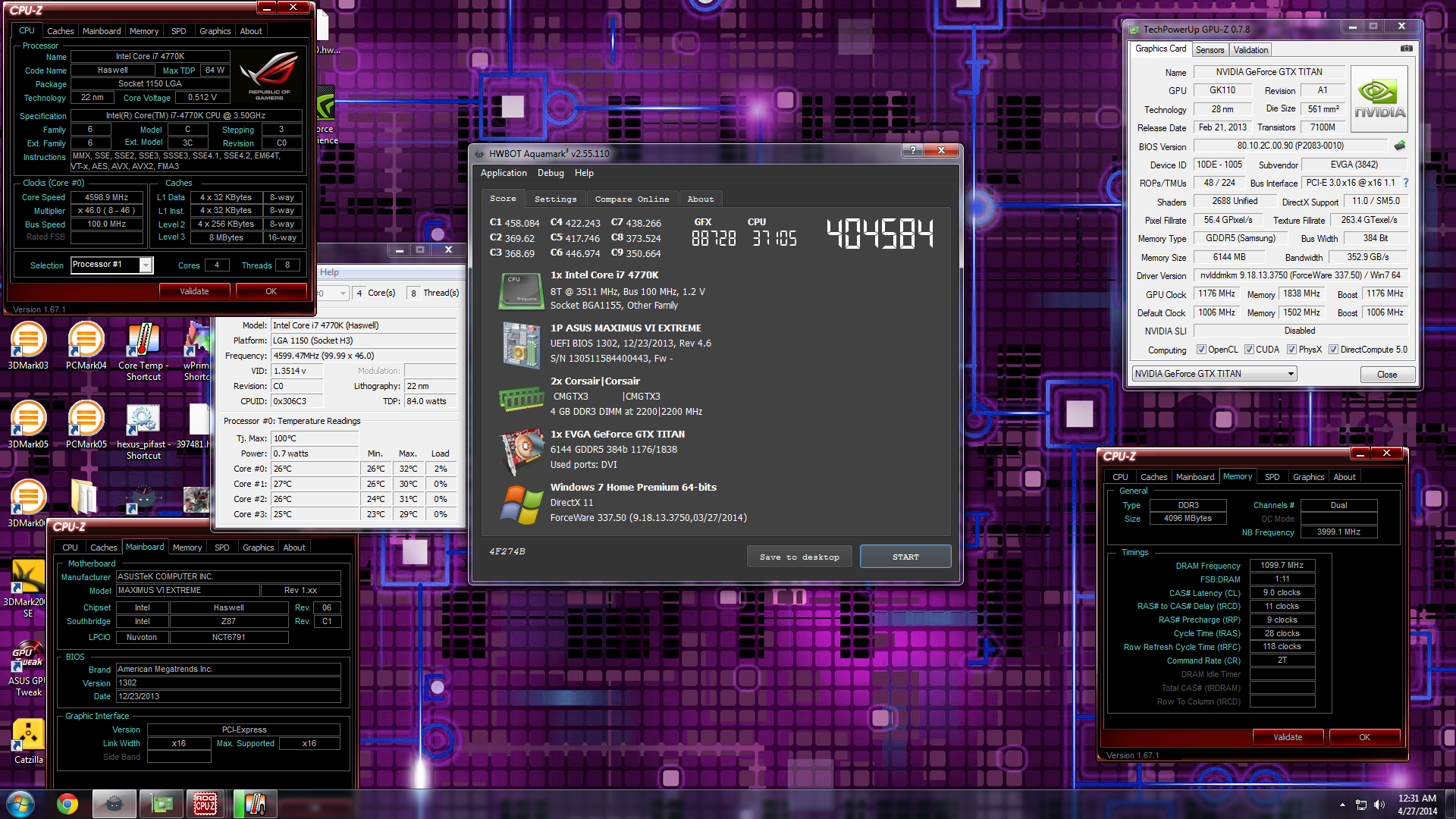This screenshot has height=819, width=1456.
Task: Click the DRAM Frequency 1099.7 MHz value
Action: tap(1282, 566)
